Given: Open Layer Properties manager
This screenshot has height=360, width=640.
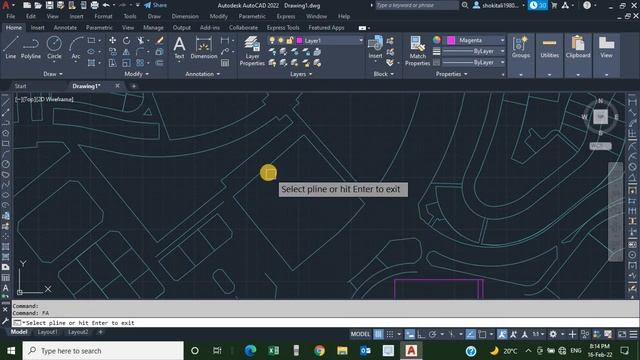Looking at the screenshot, I should (x=252, y=51).
